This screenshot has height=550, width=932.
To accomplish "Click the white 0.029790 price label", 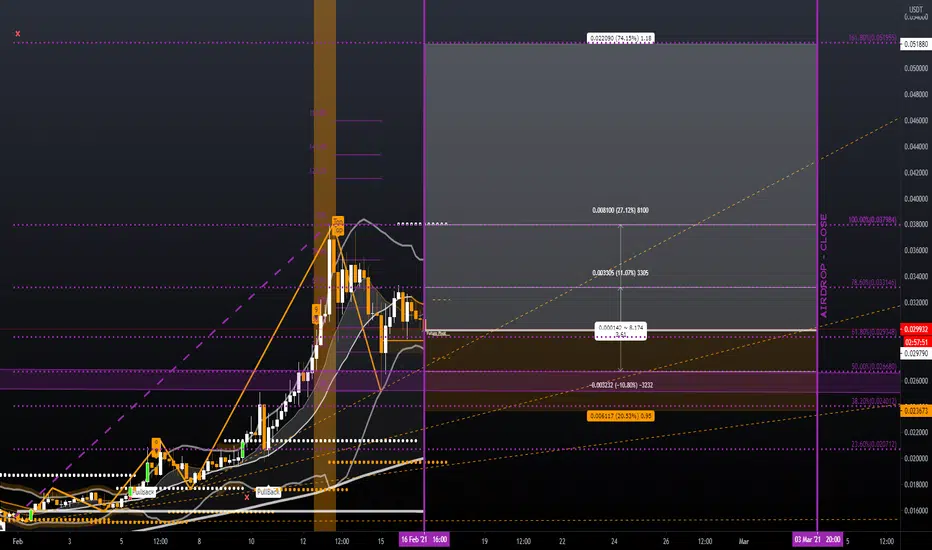I will 915,353.
